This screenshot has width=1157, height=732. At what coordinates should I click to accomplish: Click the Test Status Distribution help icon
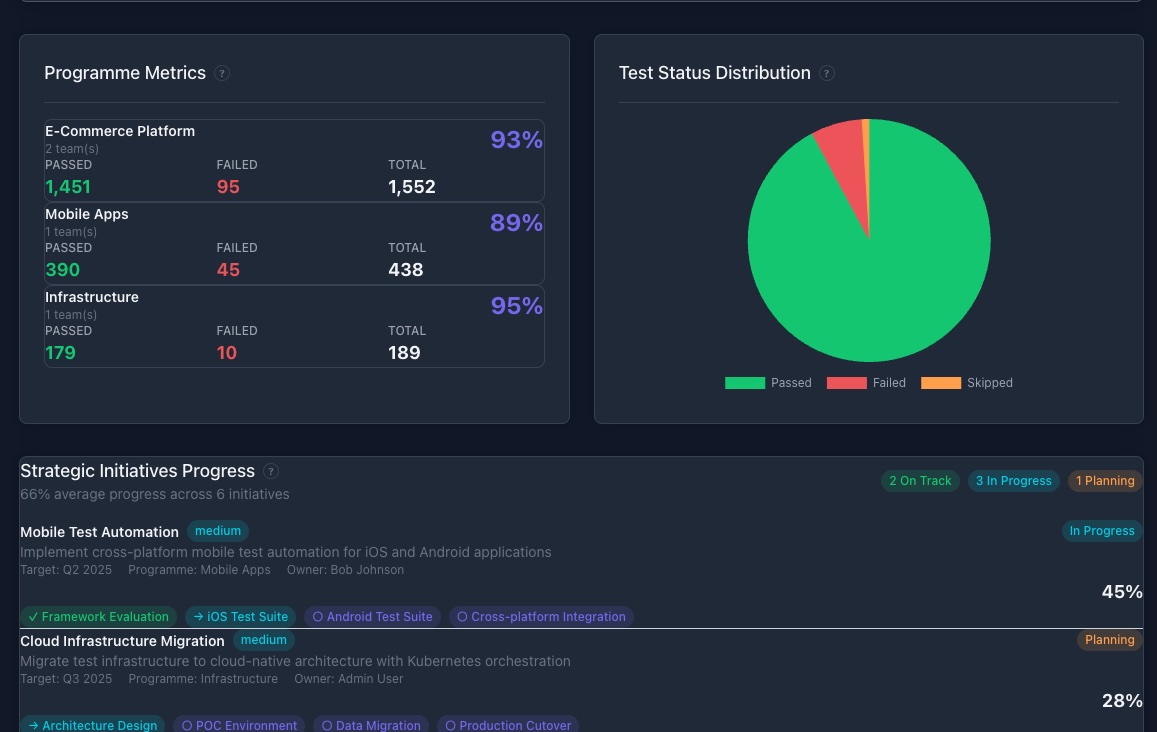pos(827,73)
